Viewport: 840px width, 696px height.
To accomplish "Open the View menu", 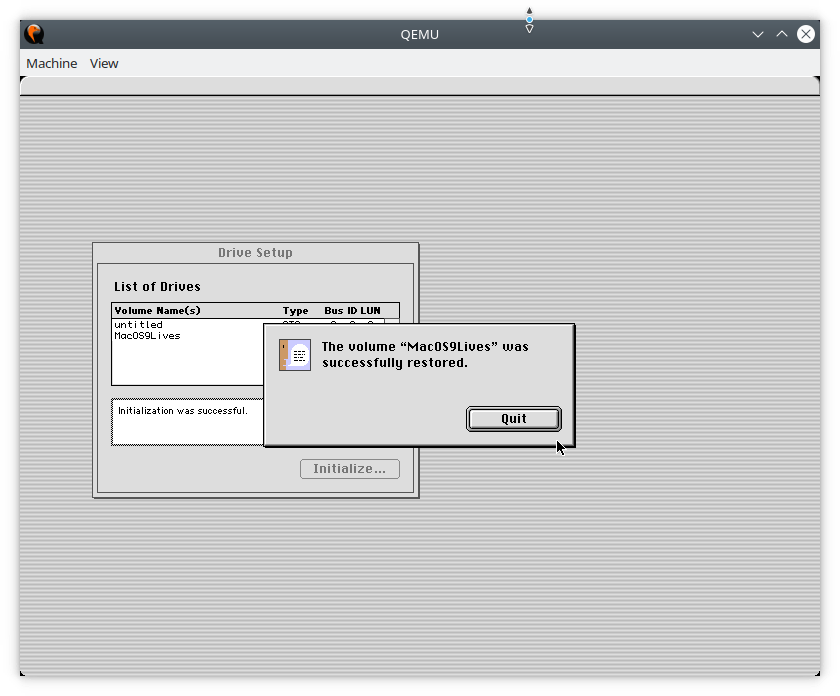I will (x=104, y=63).
